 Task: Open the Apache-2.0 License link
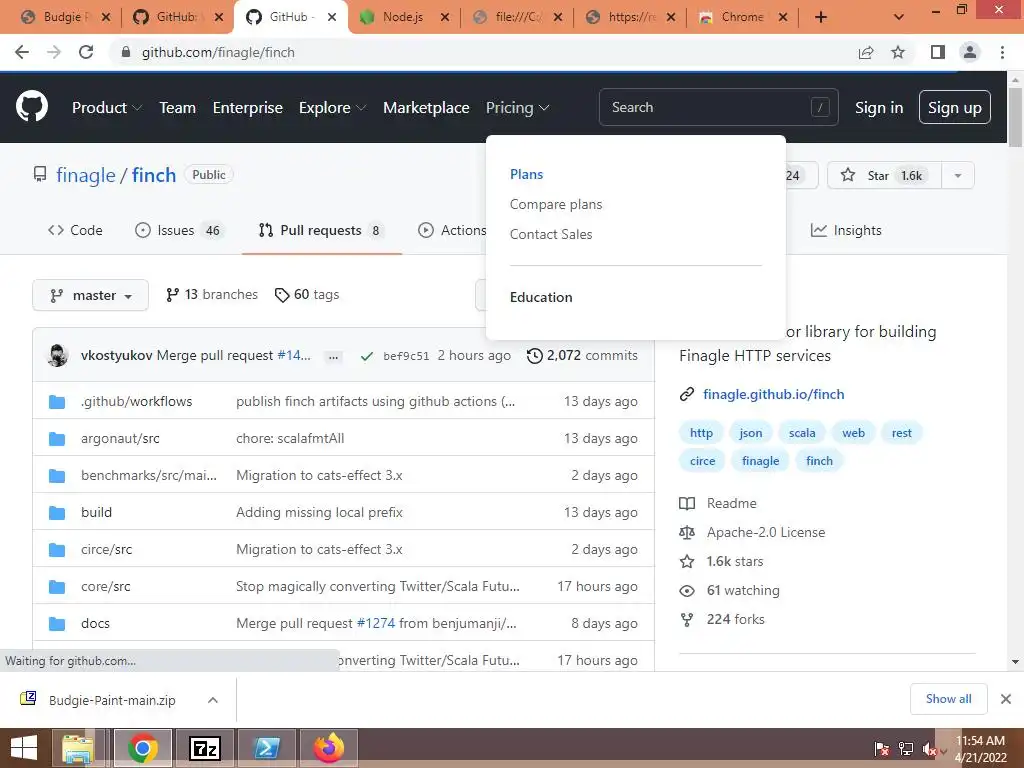(765, 532)
